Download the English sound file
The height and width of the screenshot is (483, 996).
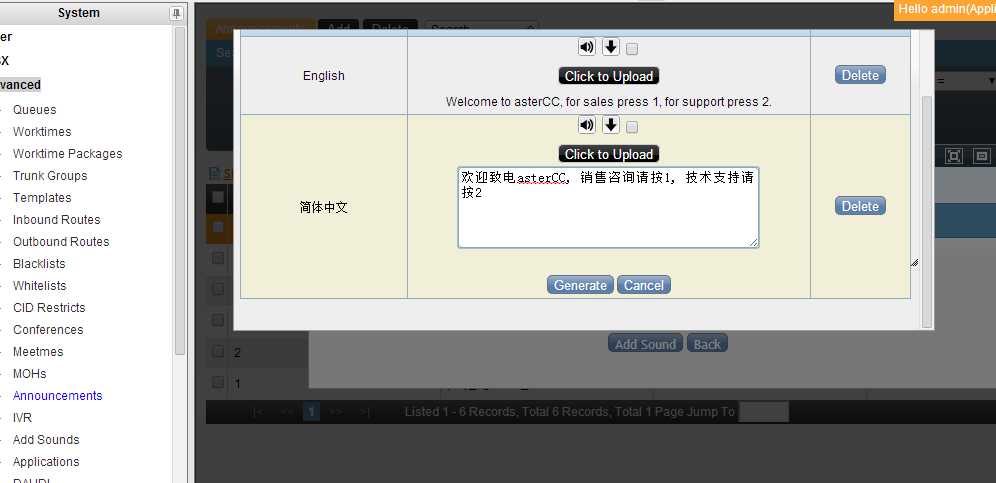[x=611, y=47]
